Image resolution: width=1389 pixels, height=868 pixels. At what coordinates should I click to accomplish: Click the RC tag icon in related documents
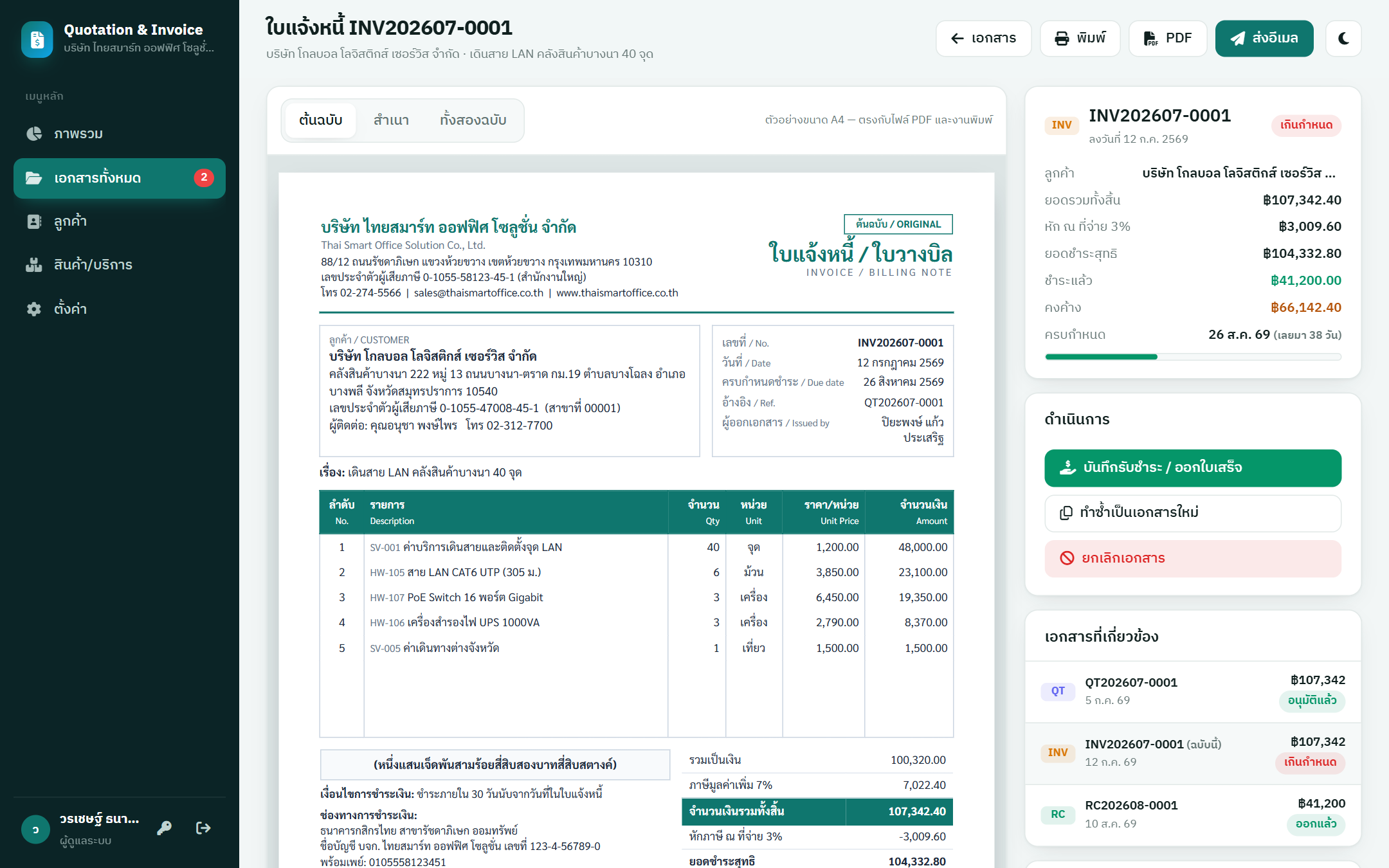[1058, 815]
